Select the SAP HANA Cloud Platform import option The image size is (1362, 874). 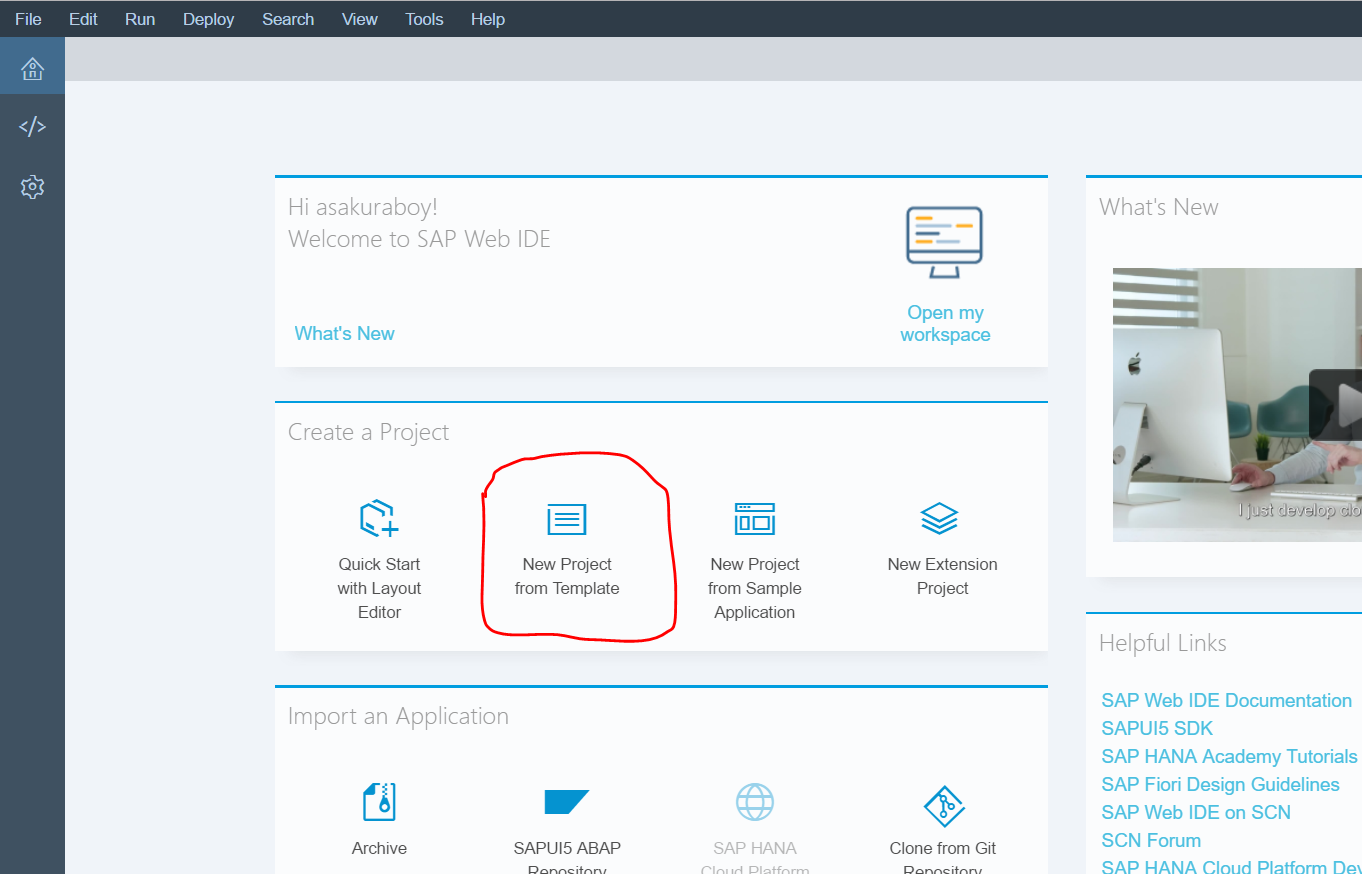754,820
